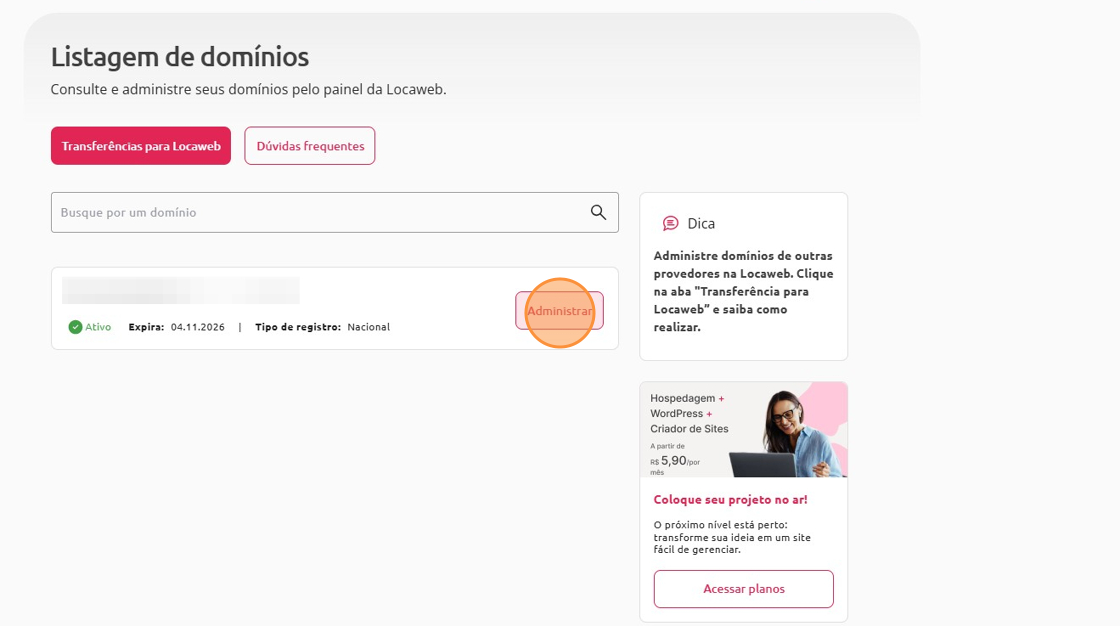Click the 'Hospedagem + WordPress' ad text
This screenshot has height=626, width=1120.
point(689,413)
